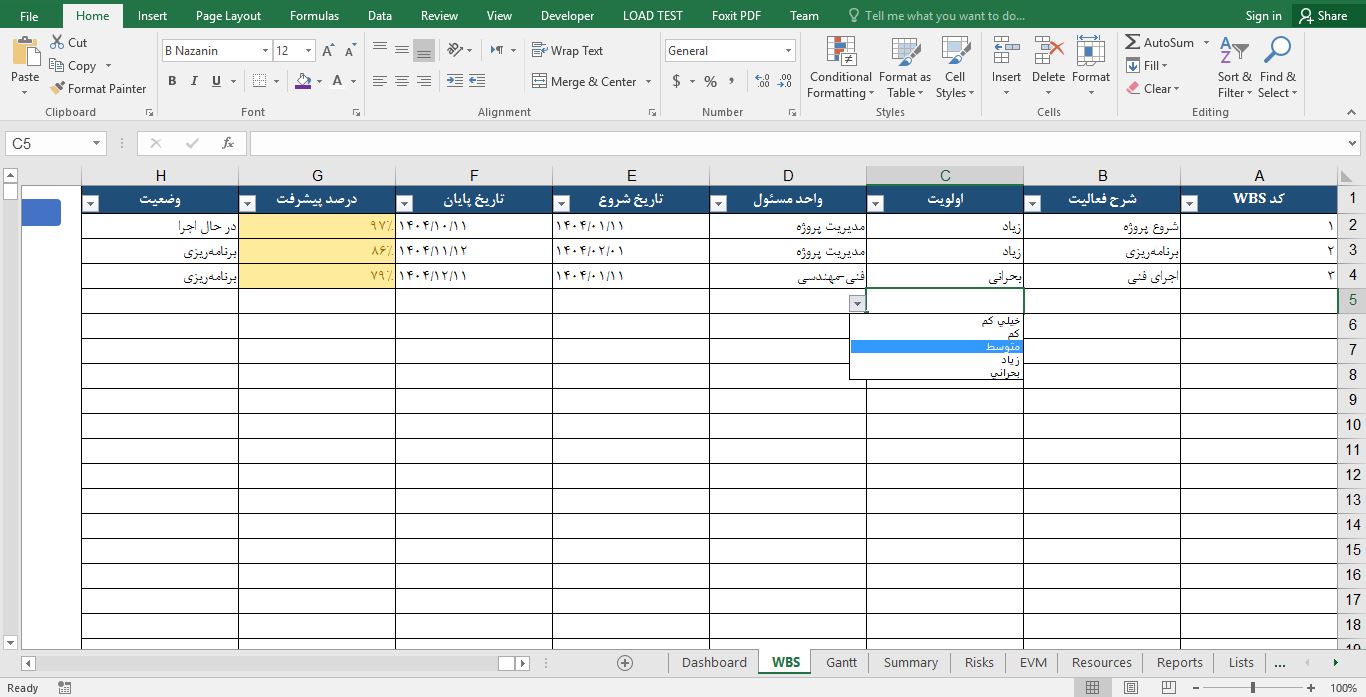Click the Insert Function fx icon
This screenshot has width=1366, height=697.
(x=228, y=144)
